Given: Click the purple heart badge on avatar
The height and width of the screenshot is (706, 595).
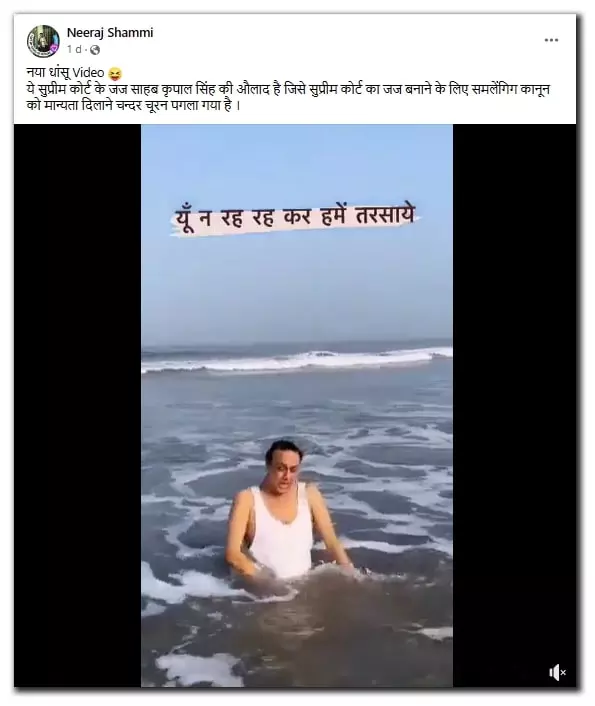Looking at the screenshot, I should click(55, 49).
